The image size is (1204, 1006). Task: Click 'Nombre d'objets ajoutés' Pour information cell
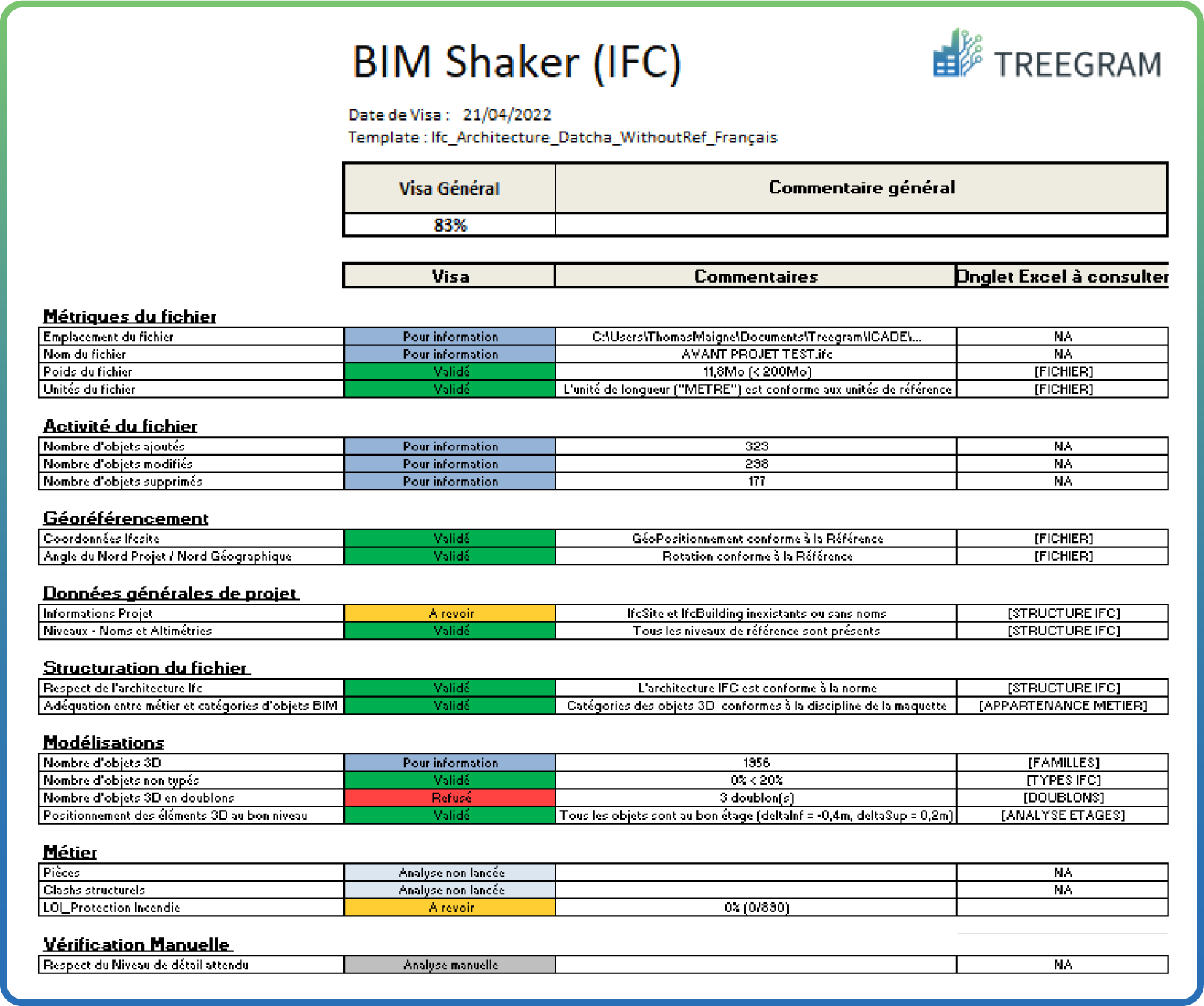450,447
